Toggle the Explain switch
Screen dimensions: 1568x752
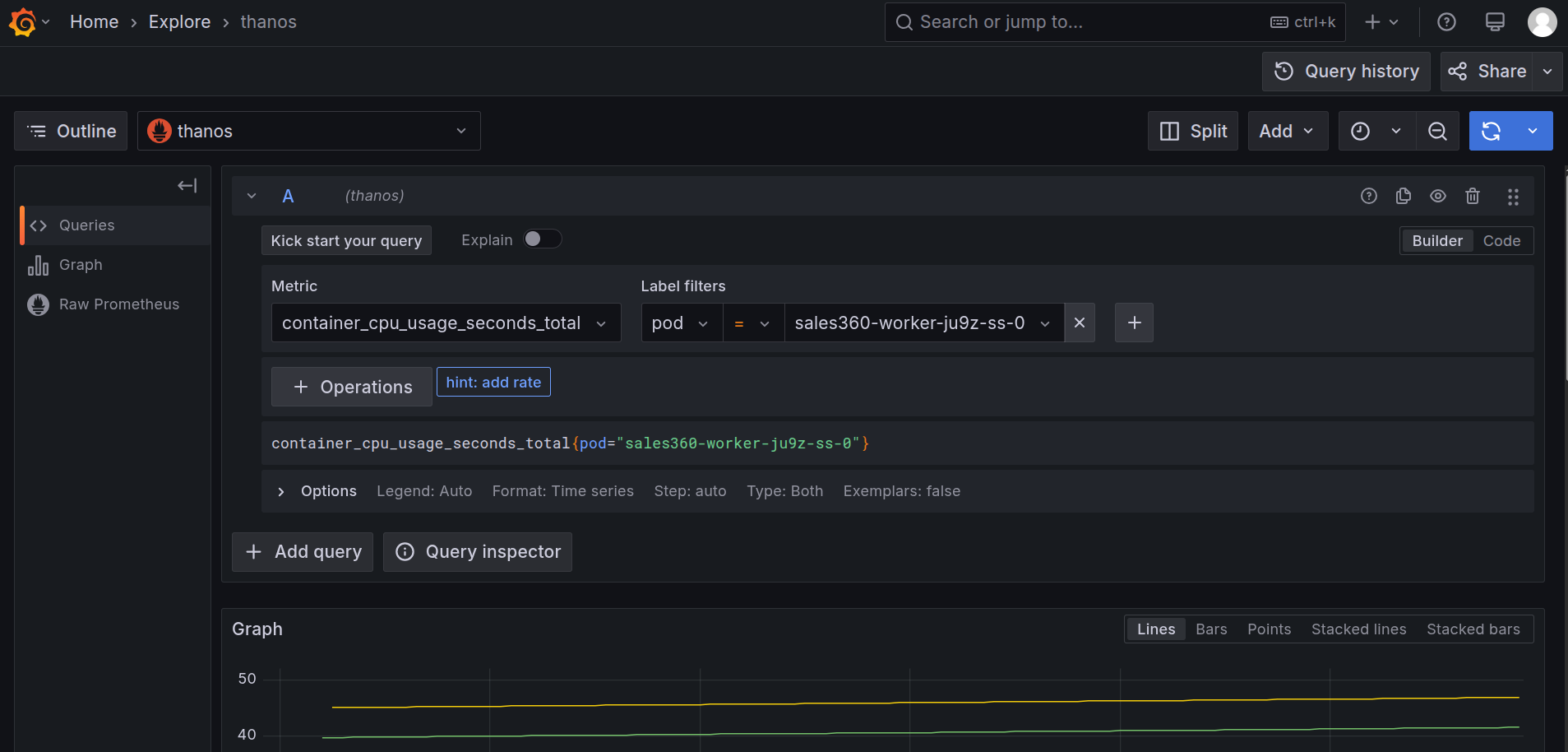coord(542,239)
